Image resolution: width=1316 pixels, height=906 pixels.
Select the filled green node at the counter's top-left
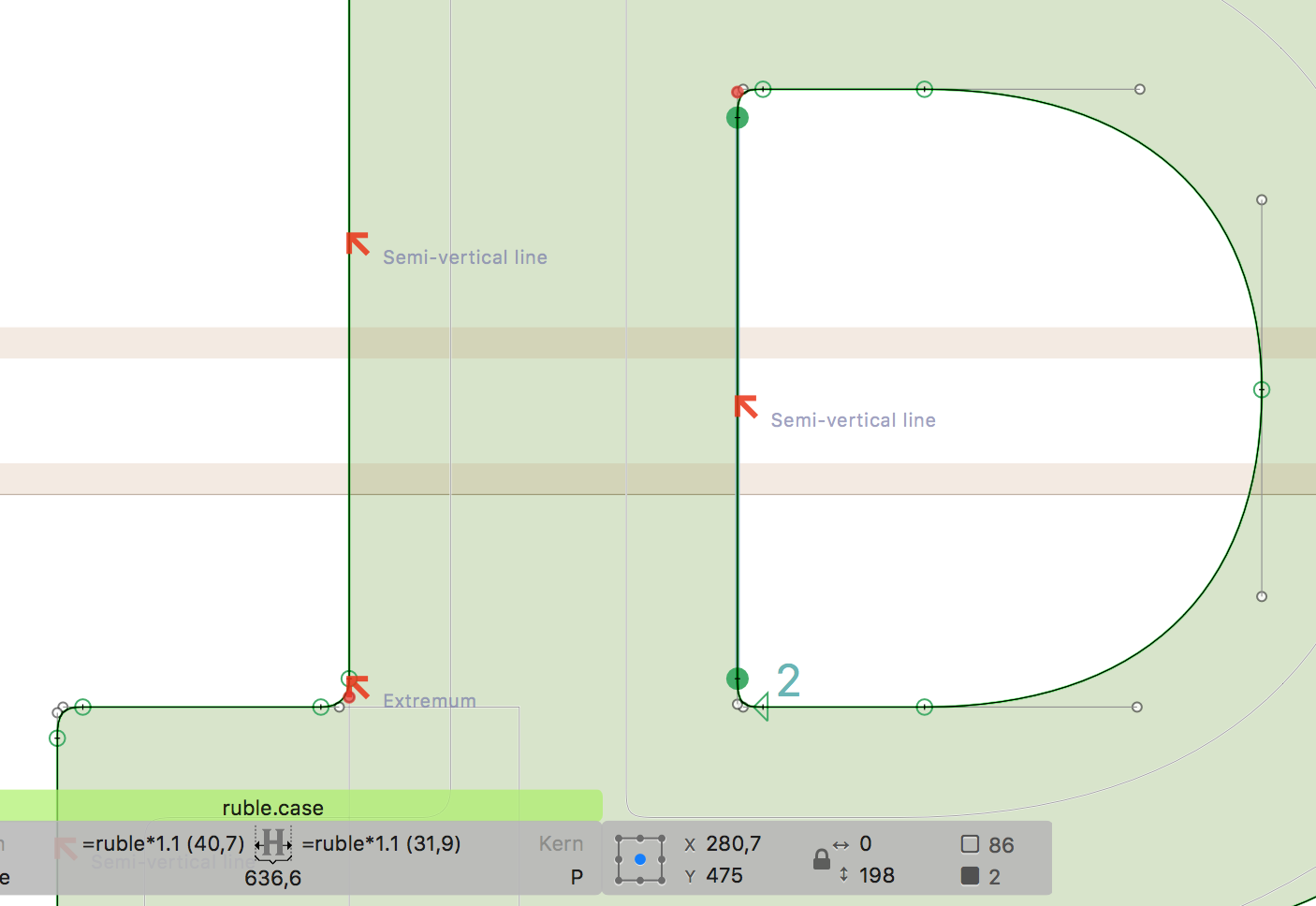(738, 117)
